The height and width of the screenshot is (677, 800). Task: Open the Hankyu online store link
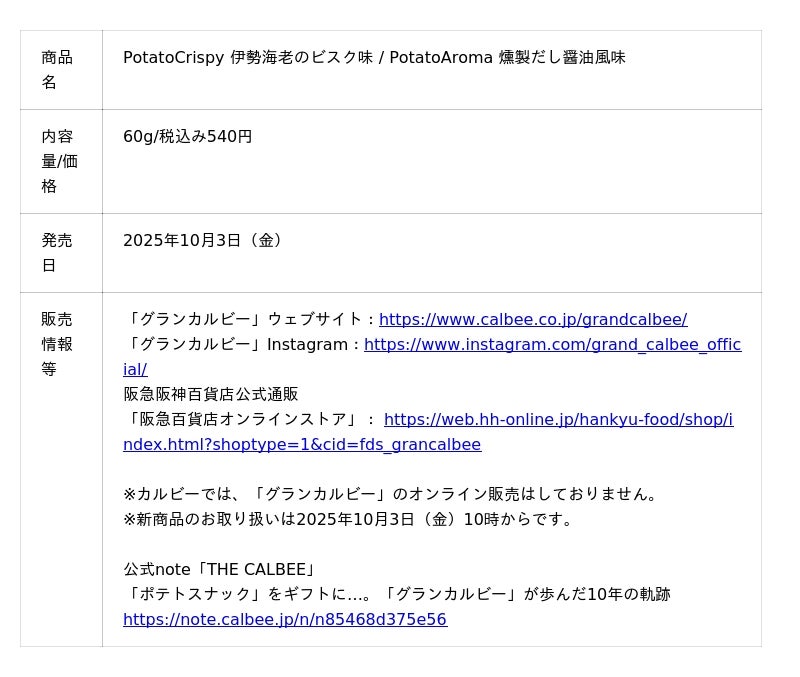(558, 420)
